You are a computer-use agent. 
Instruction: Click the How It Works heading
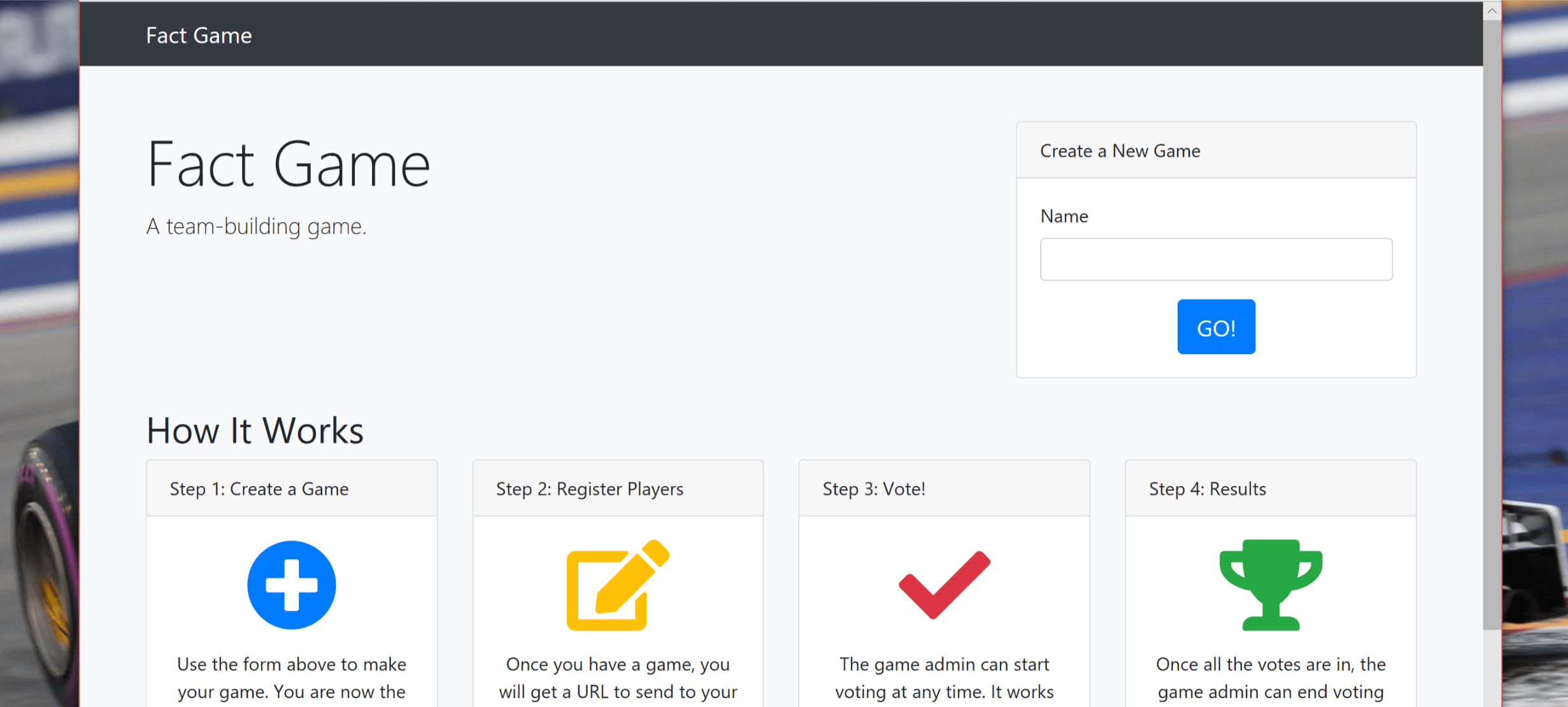[x=255, y=430]
